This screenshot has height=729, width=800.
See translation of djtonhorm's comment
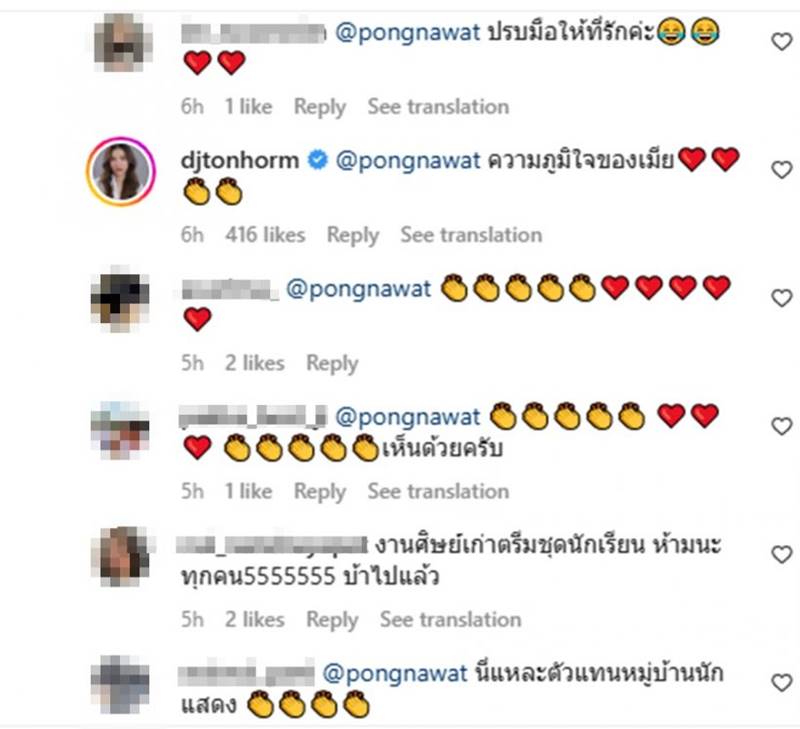point(471,235)
